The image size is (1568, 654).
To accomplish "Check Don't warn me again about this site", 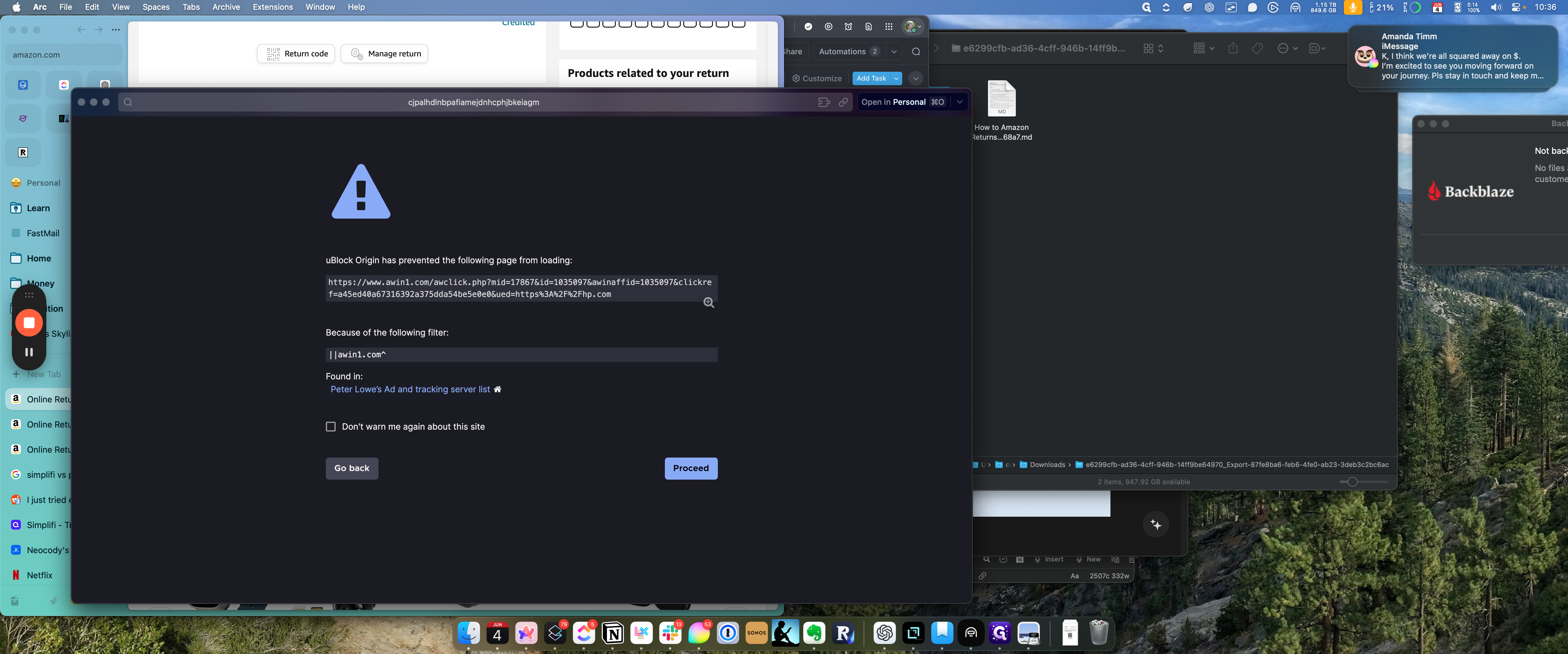I will (330, 427).
